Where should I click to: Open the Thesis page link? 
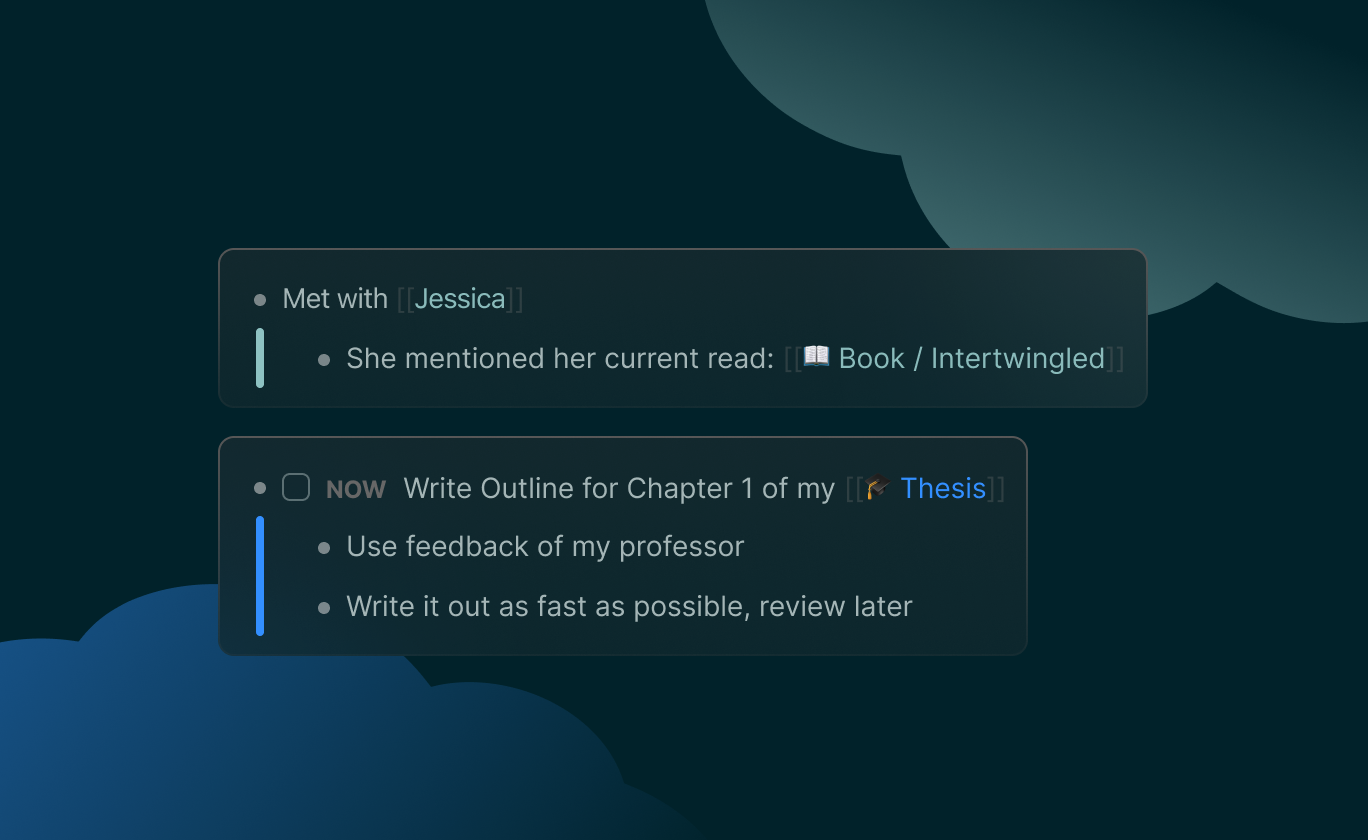pyautogui.click(x=943, y=488)
